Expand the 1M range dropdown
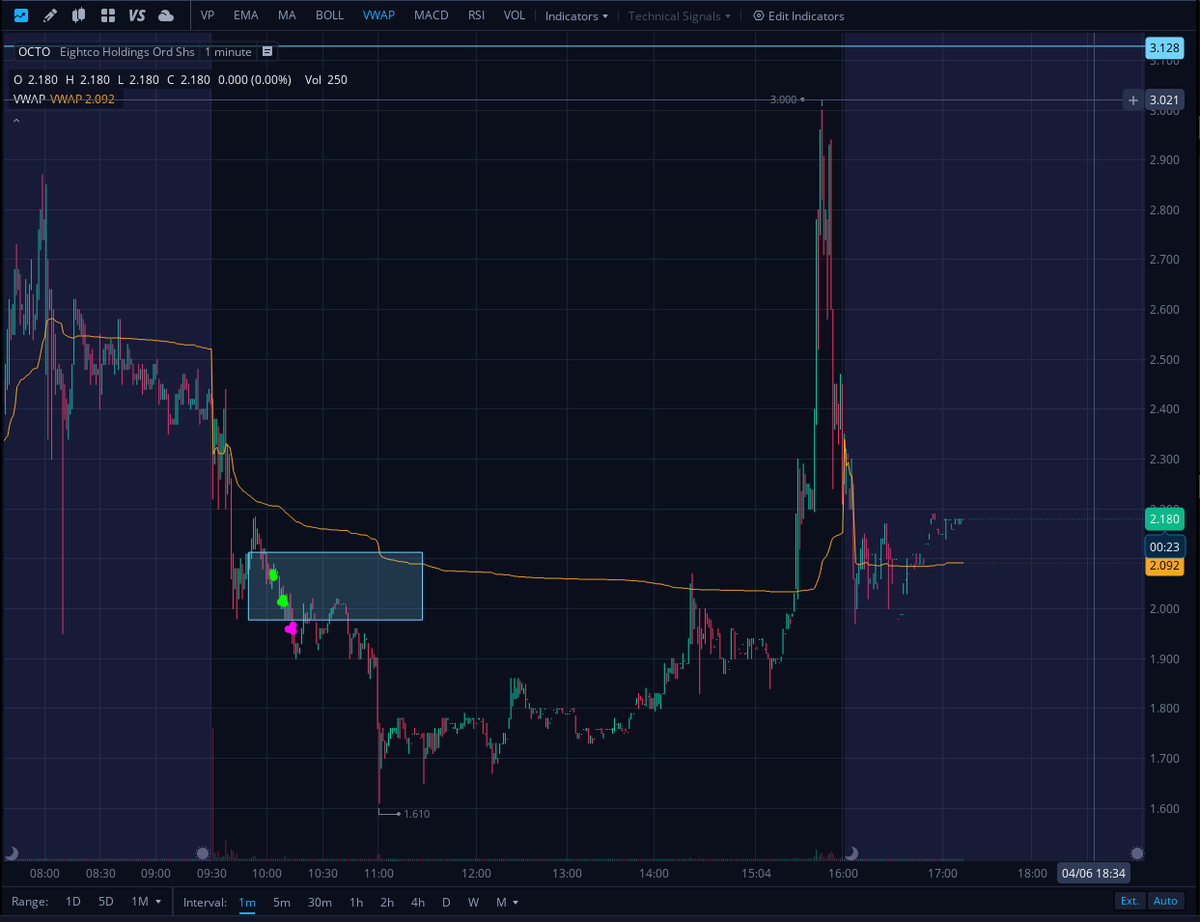The height and width of the screenshot is (922, 1200). pyautogui.click(x=146, y=901)
